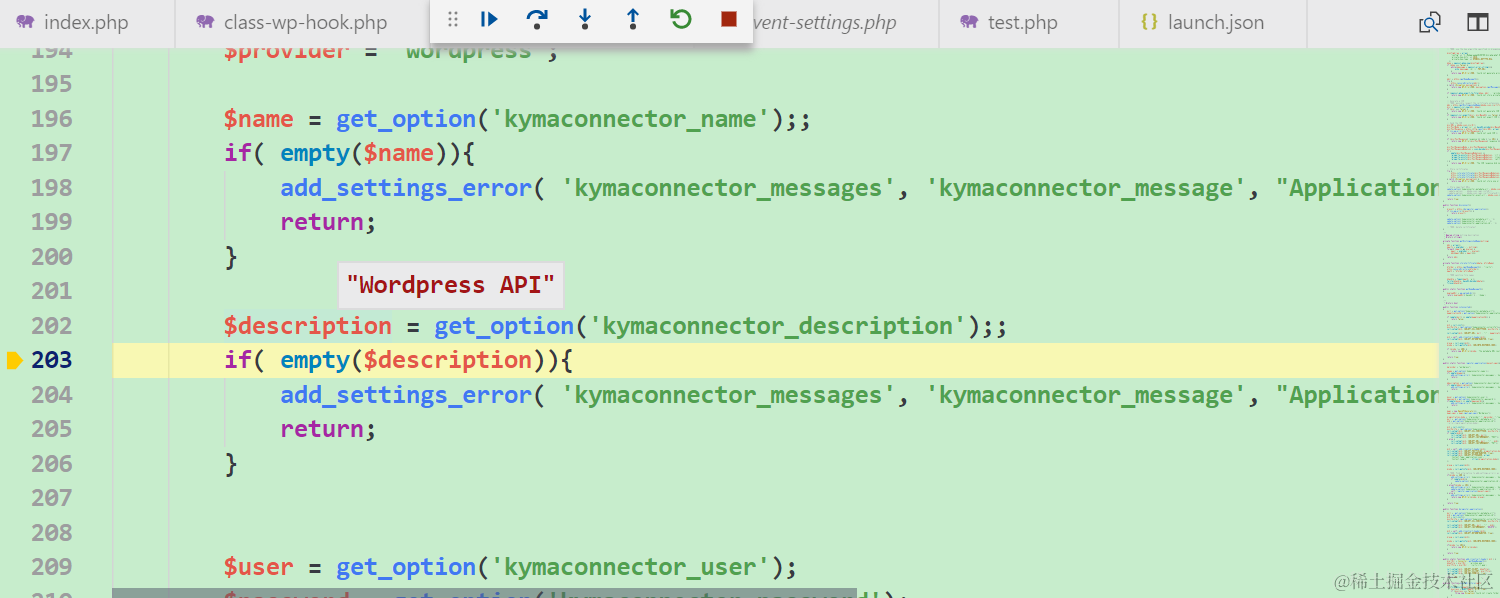This screenshot has height=598, width=1500.
Task: Click add_settings_error call on line 198
Action: pos(406,188)
